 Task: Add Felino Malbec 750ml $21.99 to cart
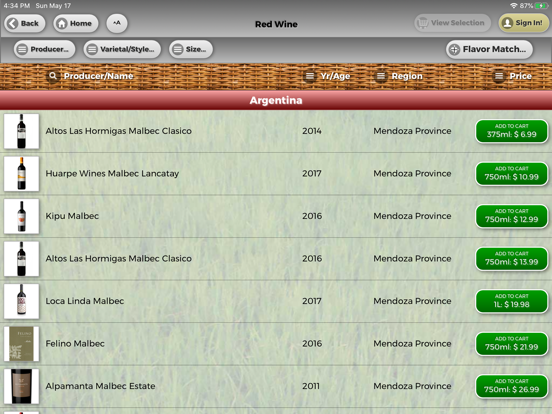tap(512, 344)
